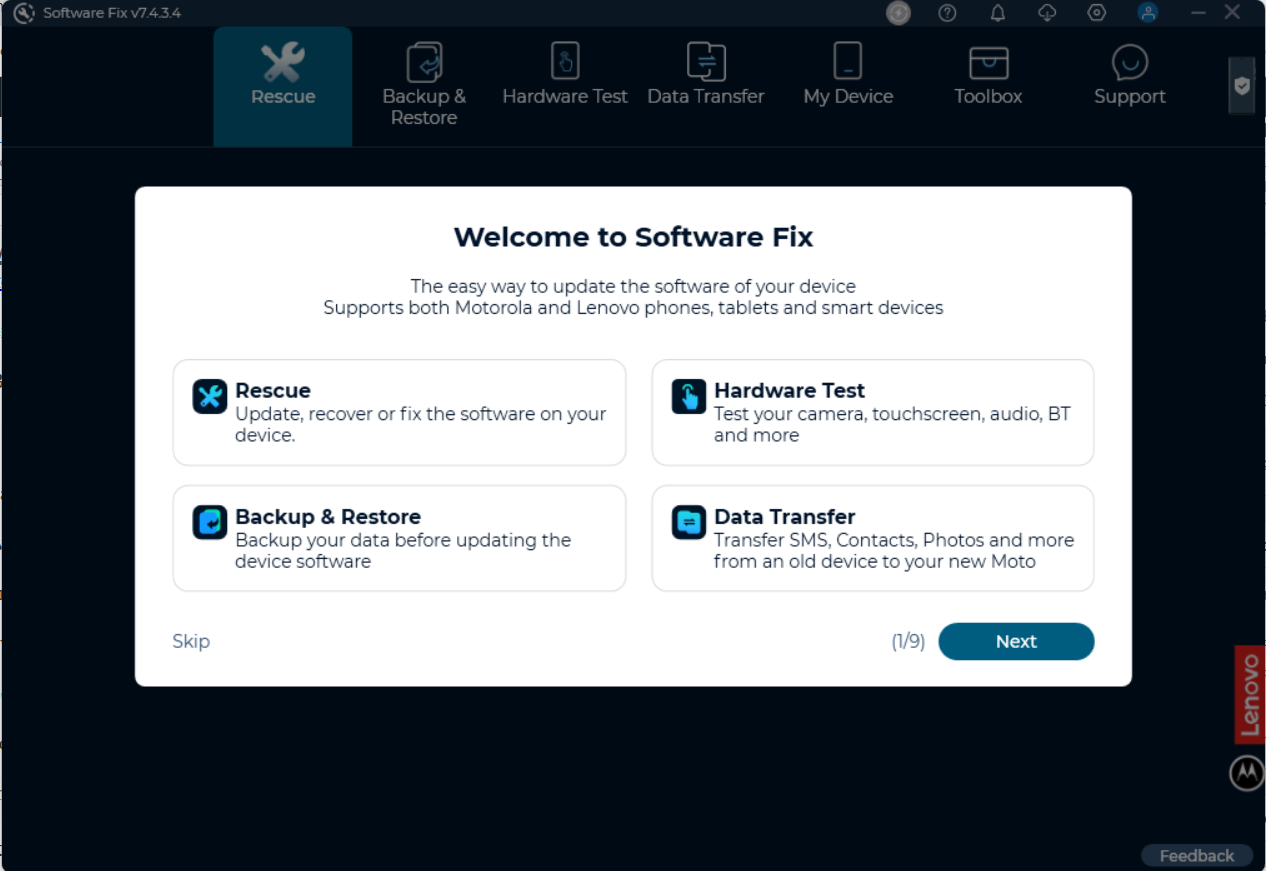Viewport: 1266px width, 871px height.
Task: Switch to the Toolbox tab
Action: point(987,85)
